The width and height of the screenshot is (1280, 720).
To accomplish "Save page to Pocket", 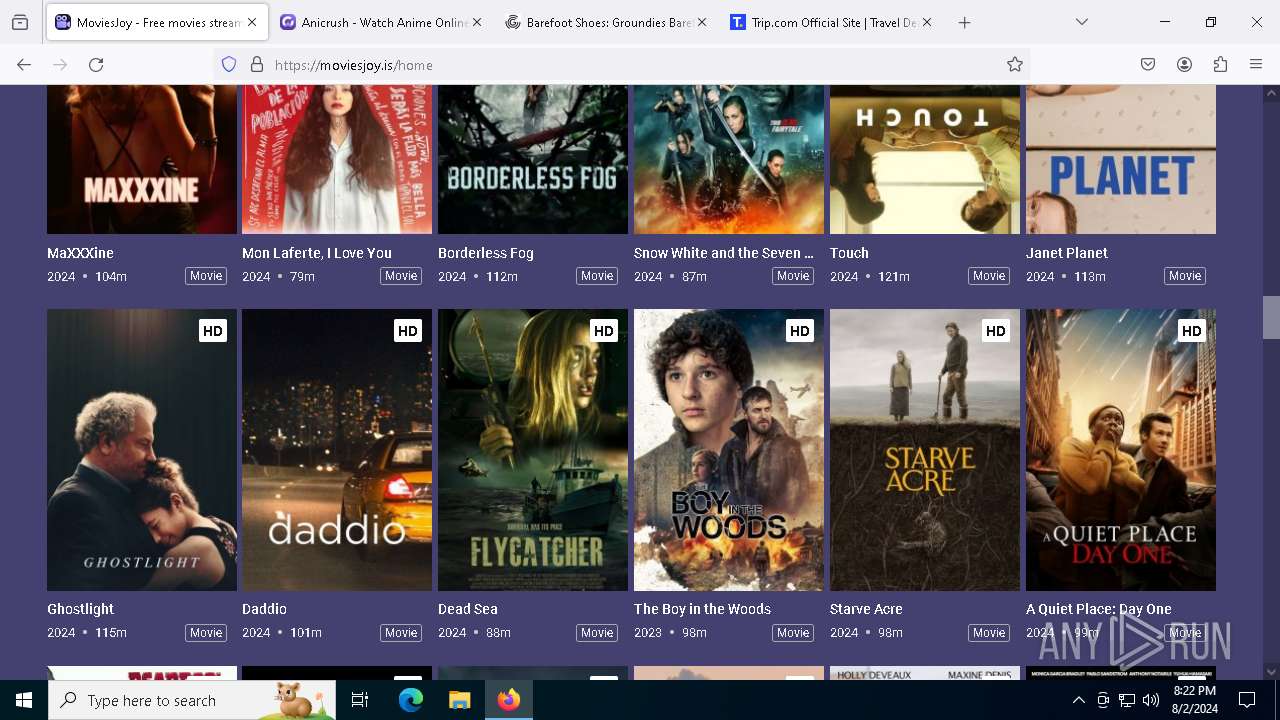I will point(1148,65).
